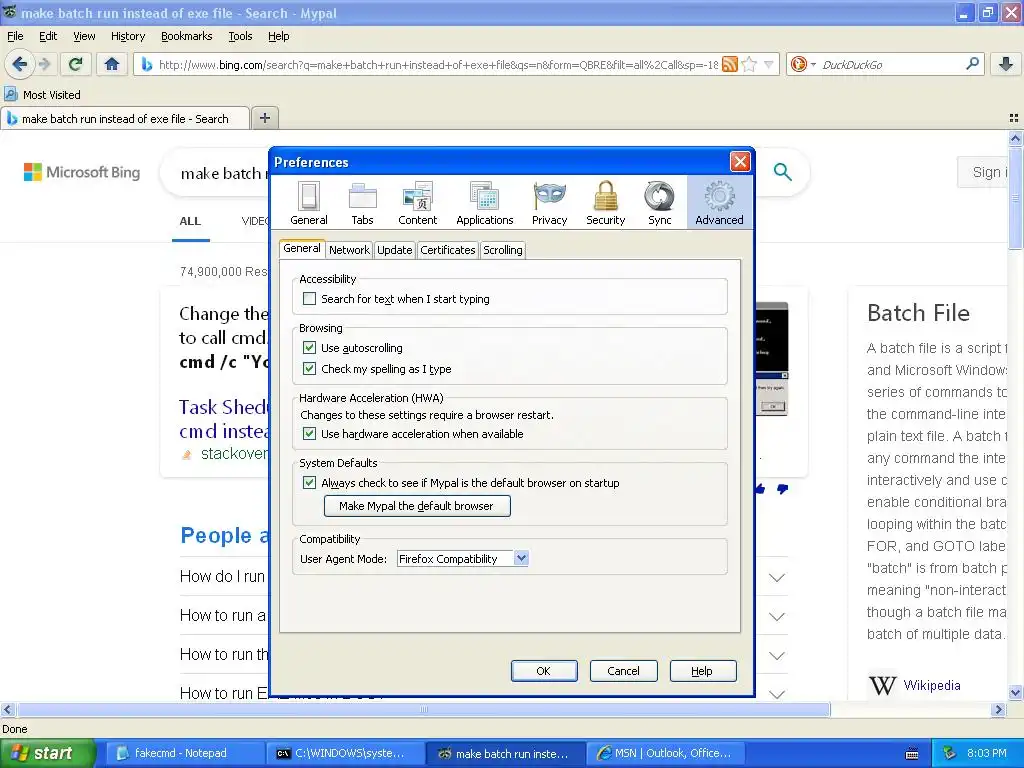Open the Content preferences pane

pos(417,203)
